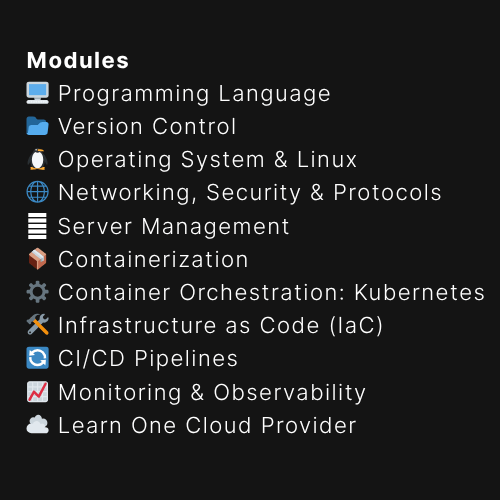
Task: Click the blue refresh arrows CI/CD icon
Action: pyautogui.click(x=38, y=358)
